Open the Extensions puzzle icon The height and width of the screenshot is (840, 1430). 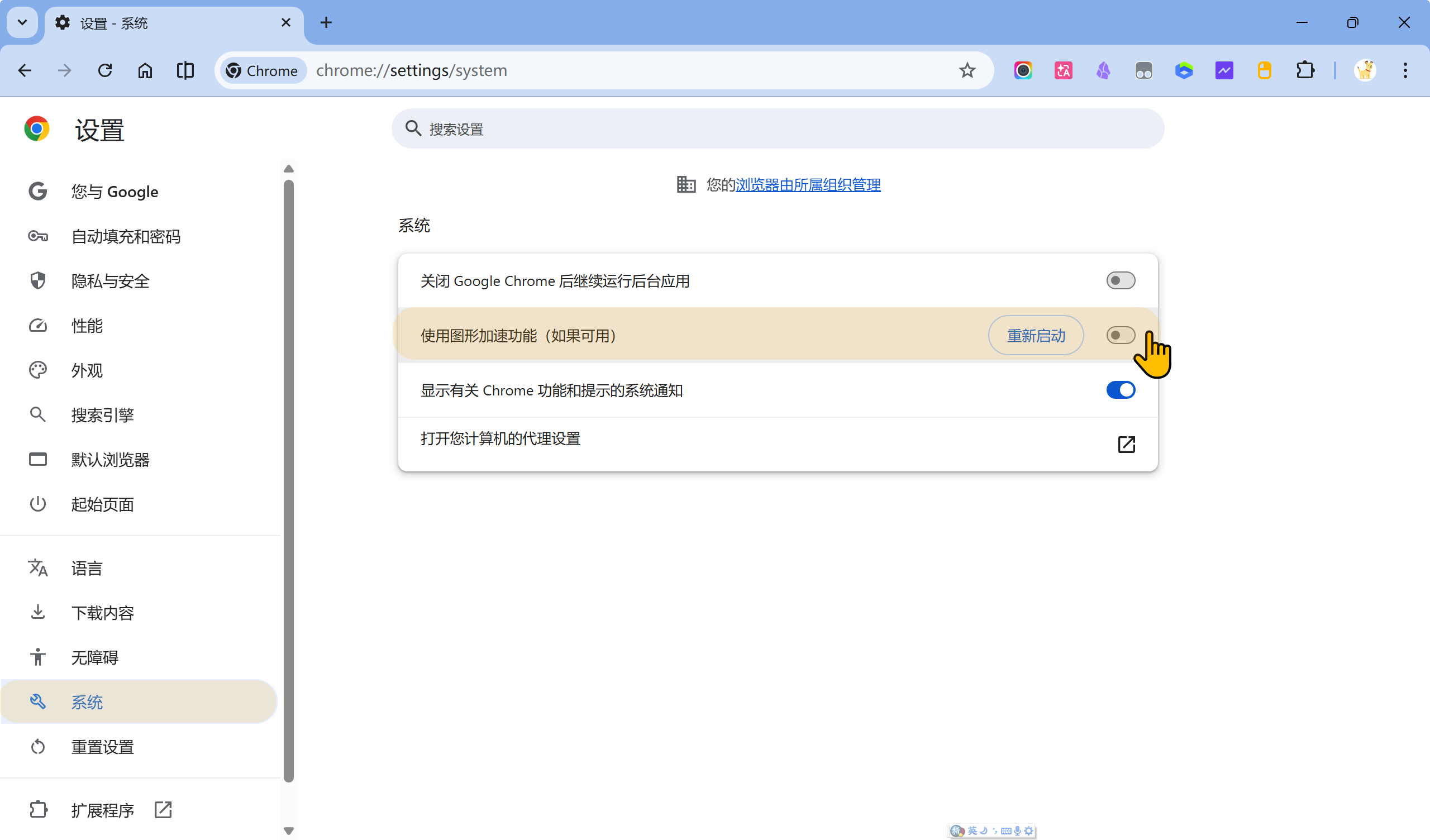coord(1305,70)
